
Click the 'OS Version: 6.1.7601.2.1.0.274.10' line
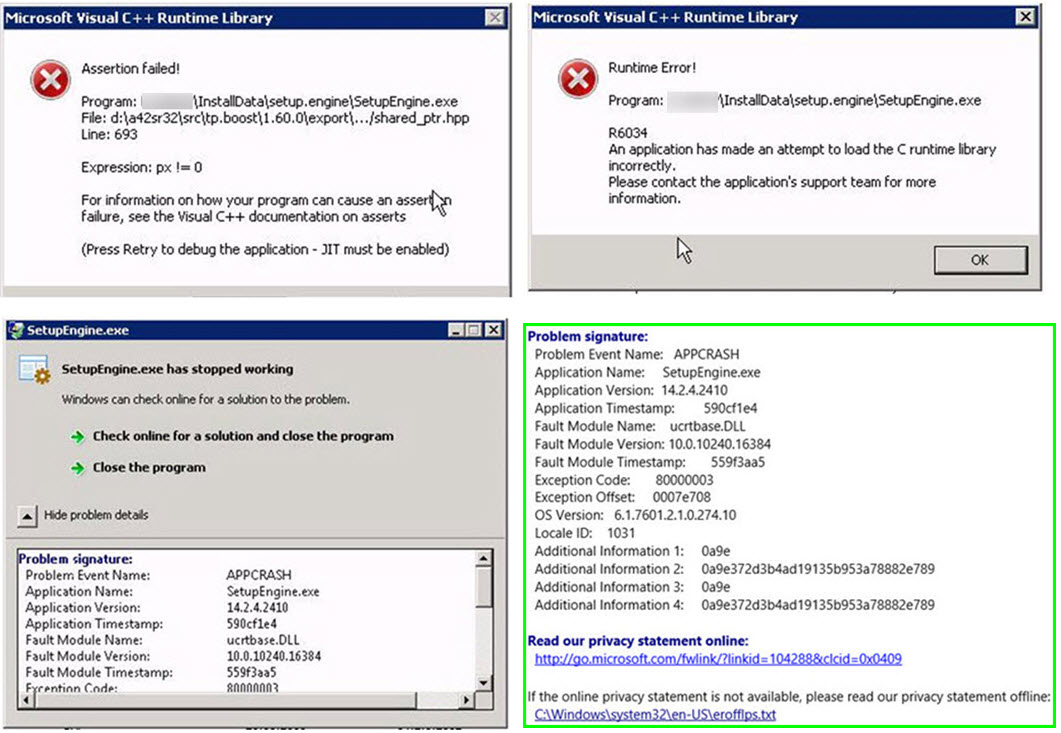(635, 515)
